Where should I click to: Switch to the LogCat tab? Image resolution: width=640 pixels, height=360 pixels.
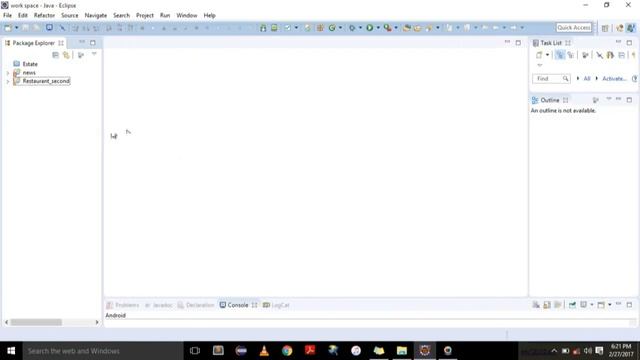[276, 305]
